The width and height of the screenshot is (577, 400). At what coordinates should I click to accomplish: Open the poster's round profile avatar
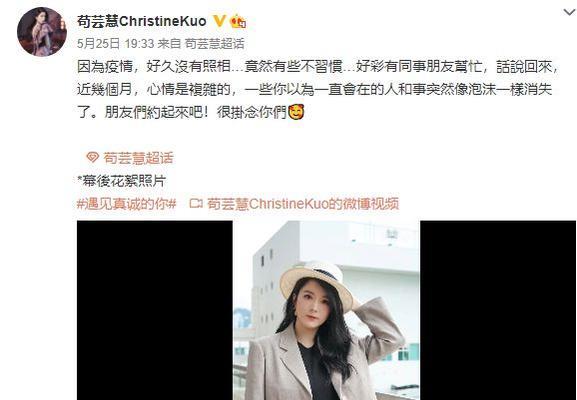42,32
